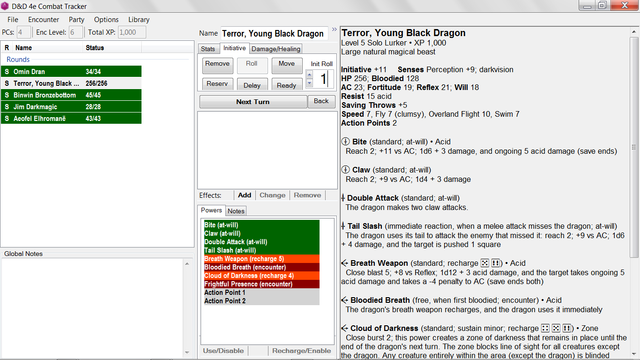Click the R column header
The height and width of the screenshot is (360, 640).
(7, 48)
